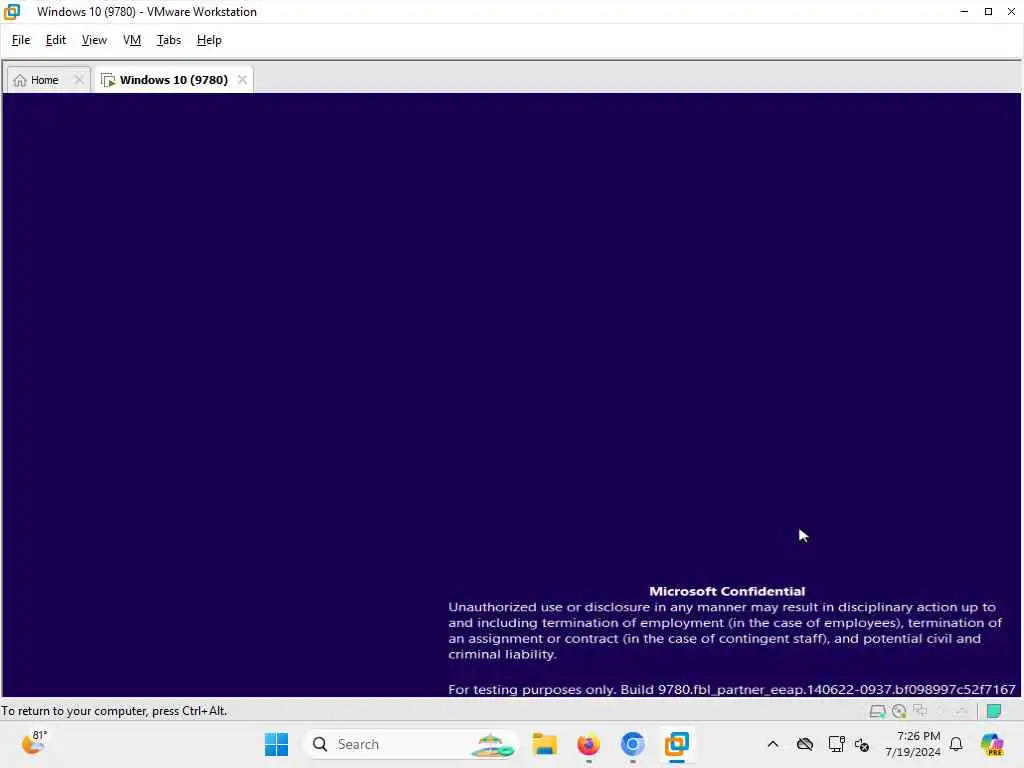Open the Windows Start menu

pyautogui.click(x=276, y=744)
